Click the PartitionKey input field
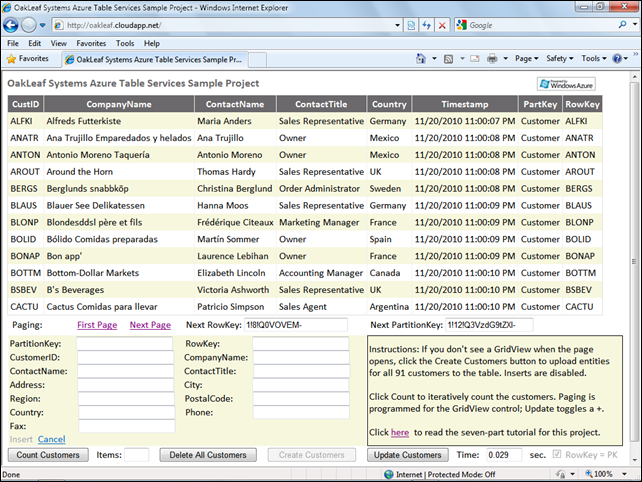This screenshot has width=642, height=482. (125, 344)
